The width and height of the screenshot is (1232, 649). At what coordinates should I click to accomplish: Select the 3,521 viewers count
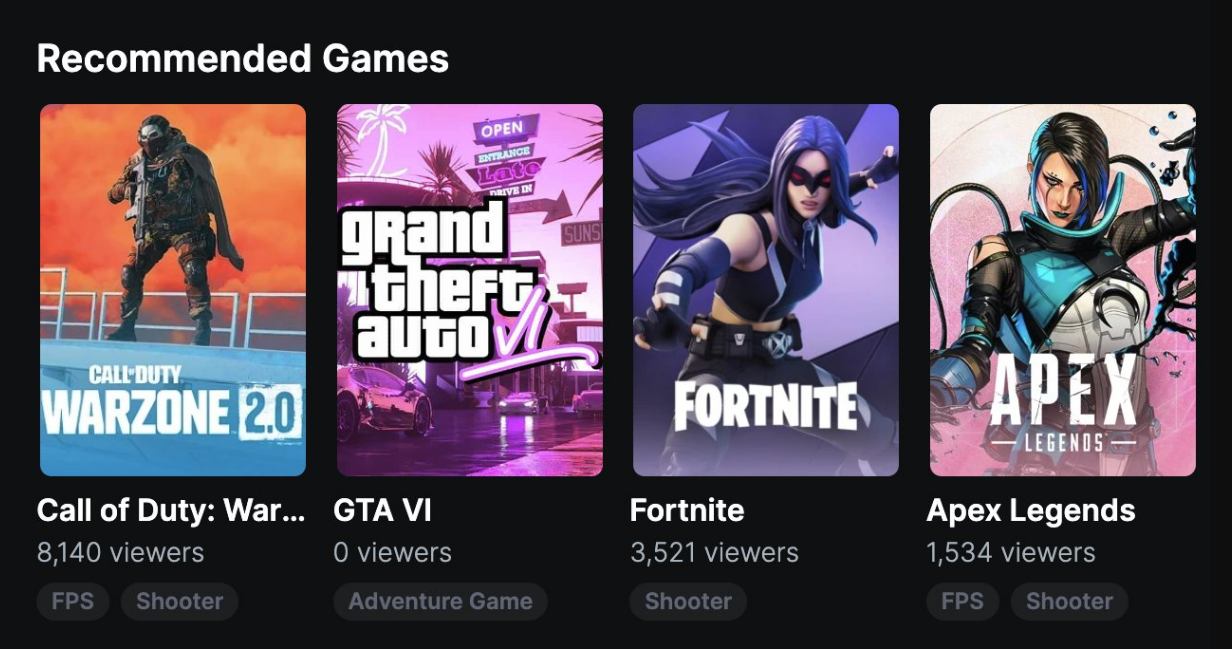[714, 552]
